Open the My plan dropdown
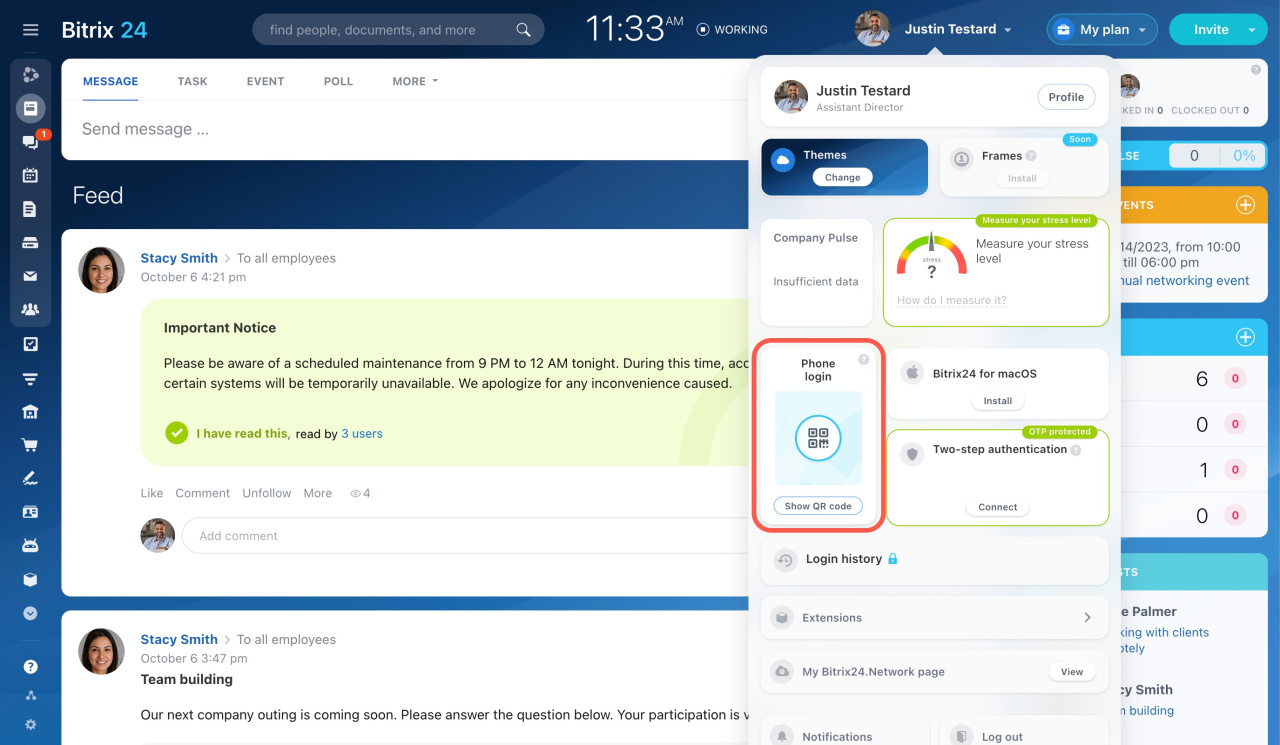The height and width of the screenshot is (745, 1280). click(1102, 30)
